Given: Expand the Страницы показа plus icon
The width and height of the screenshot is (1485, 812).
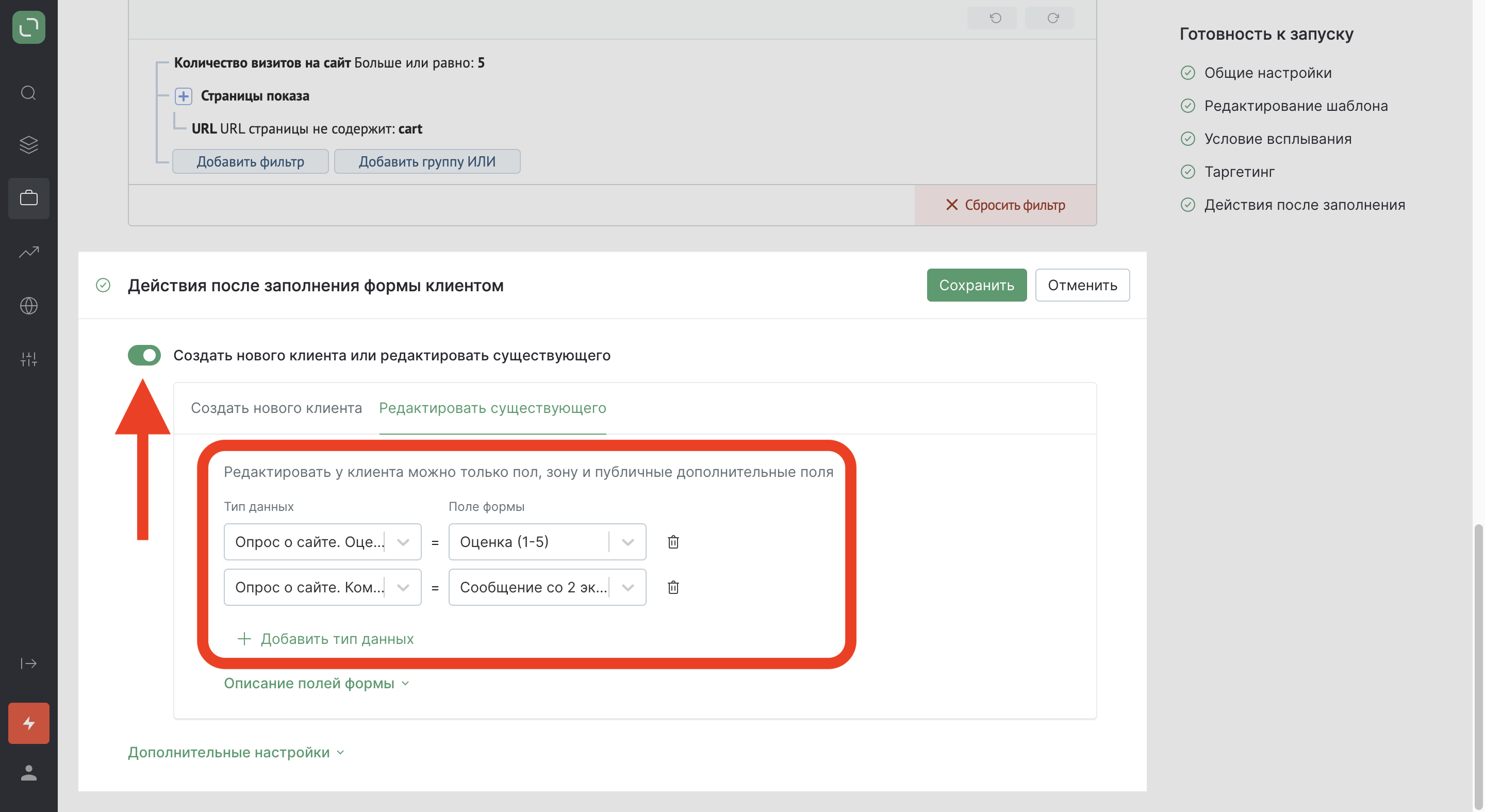Looking at the screenshot, I should [x=184, y=96].
